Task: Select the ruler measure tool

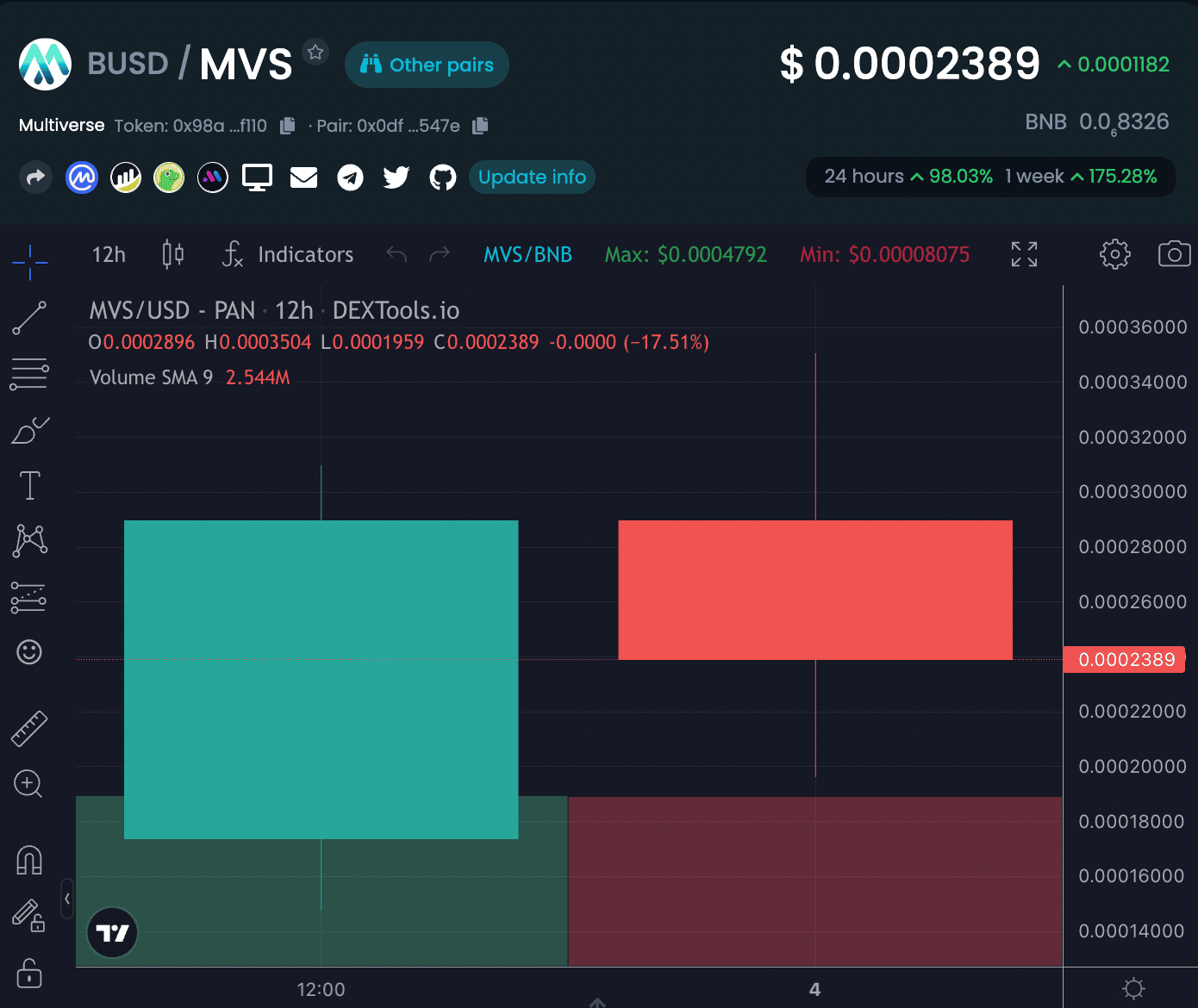Action: click(29, 728)
